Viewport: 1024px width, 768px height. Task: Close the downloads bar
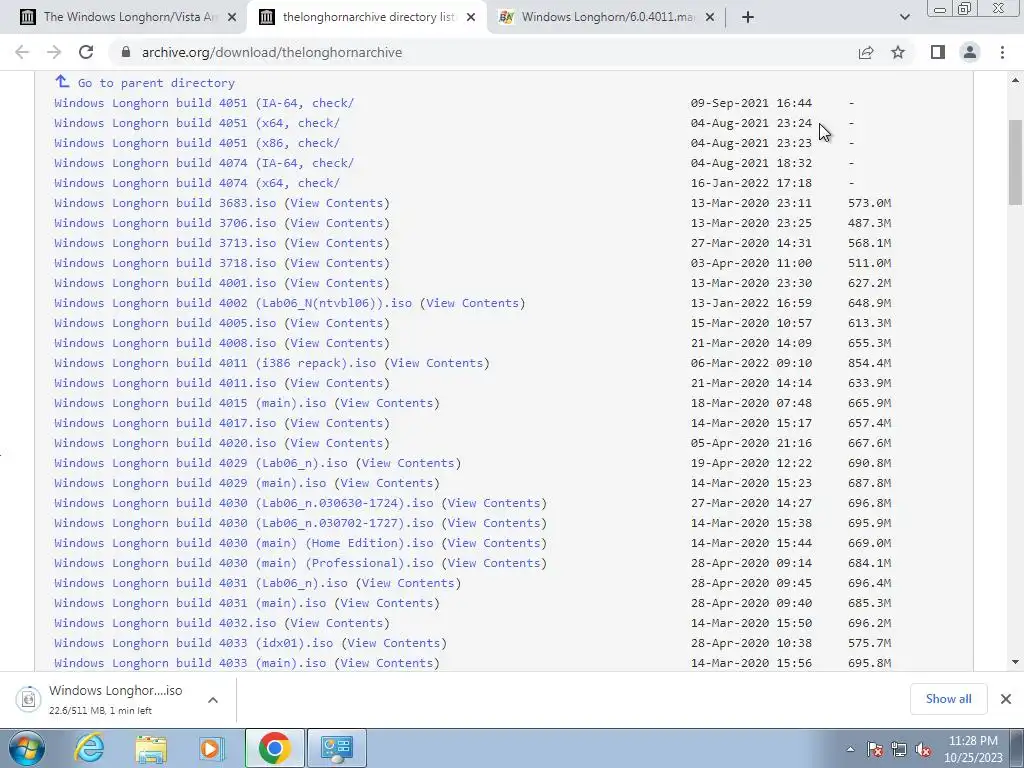click(1006, 699)
